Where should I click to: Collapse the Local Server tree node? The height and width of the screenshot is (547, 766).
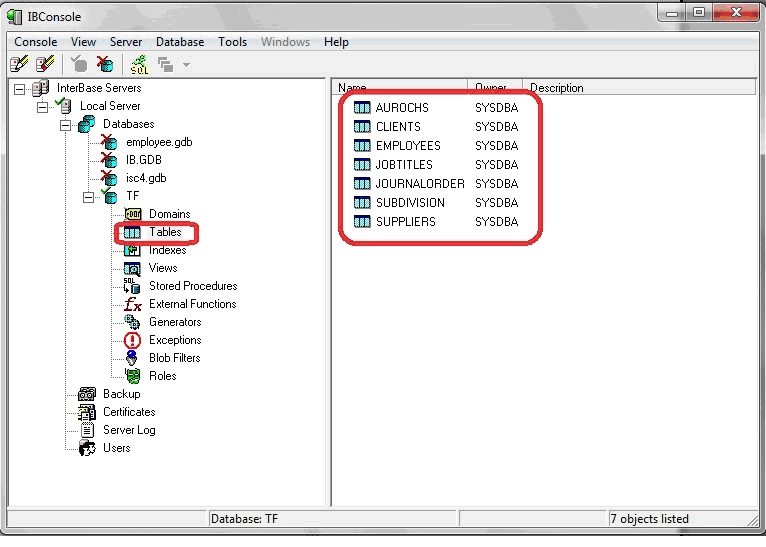[x=42, y=106]
